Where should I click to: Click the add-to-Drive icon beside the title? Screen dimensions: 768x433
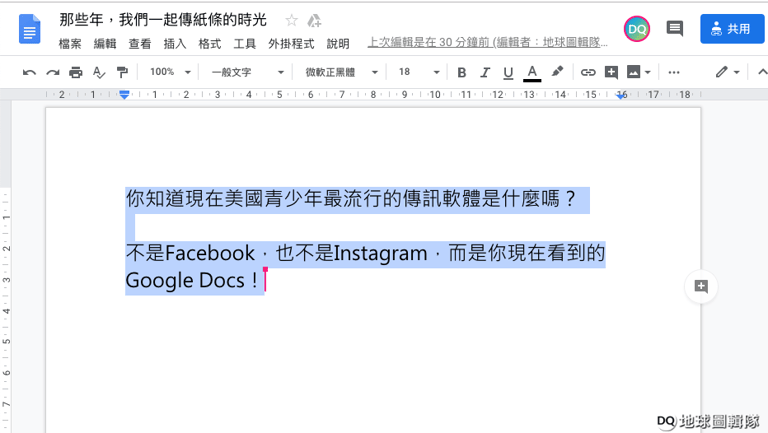(x=314, y=21)
